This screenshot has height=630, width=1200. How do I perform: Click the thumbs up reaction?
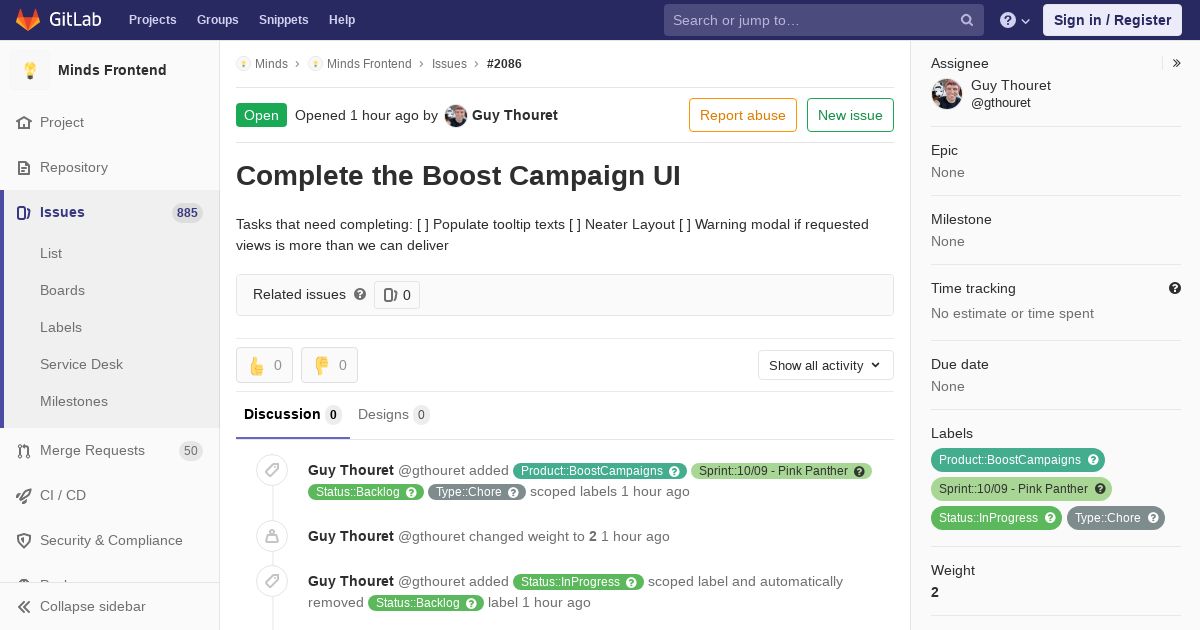point(264,365)
